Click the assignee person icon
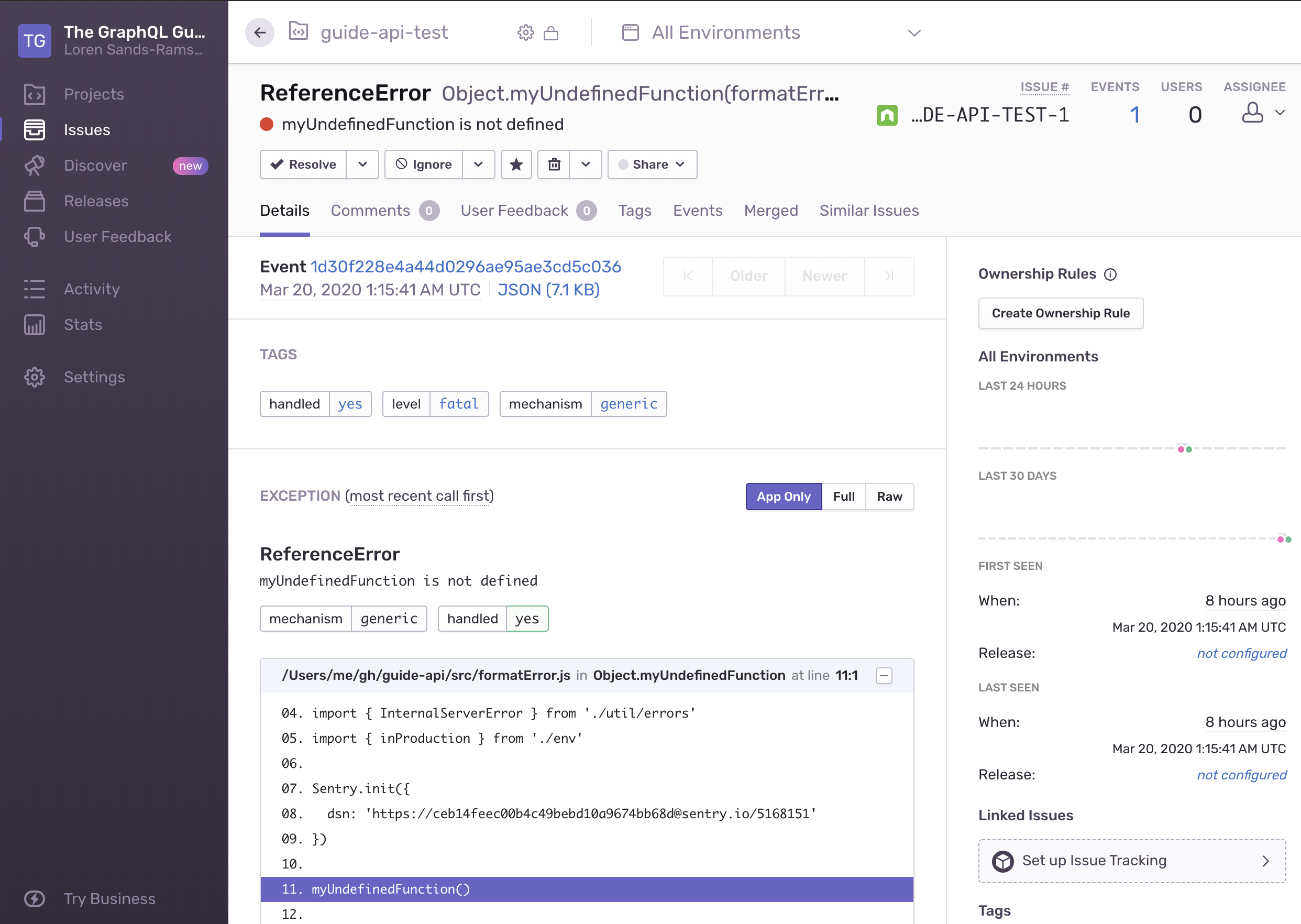This screenshot has height=924, width=1301. point(1252,112)
